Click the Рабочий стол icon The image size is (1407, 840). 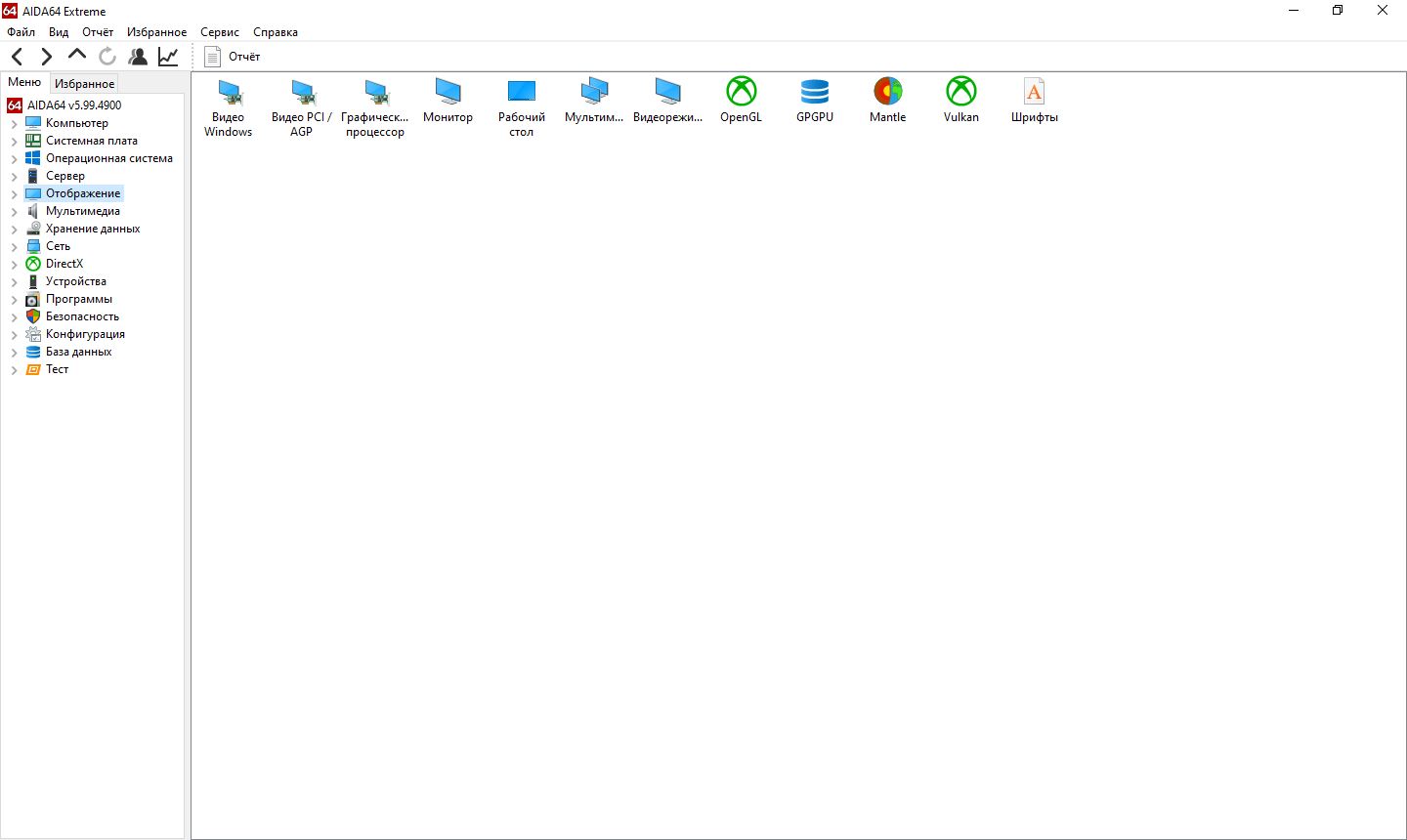[521, 93]
